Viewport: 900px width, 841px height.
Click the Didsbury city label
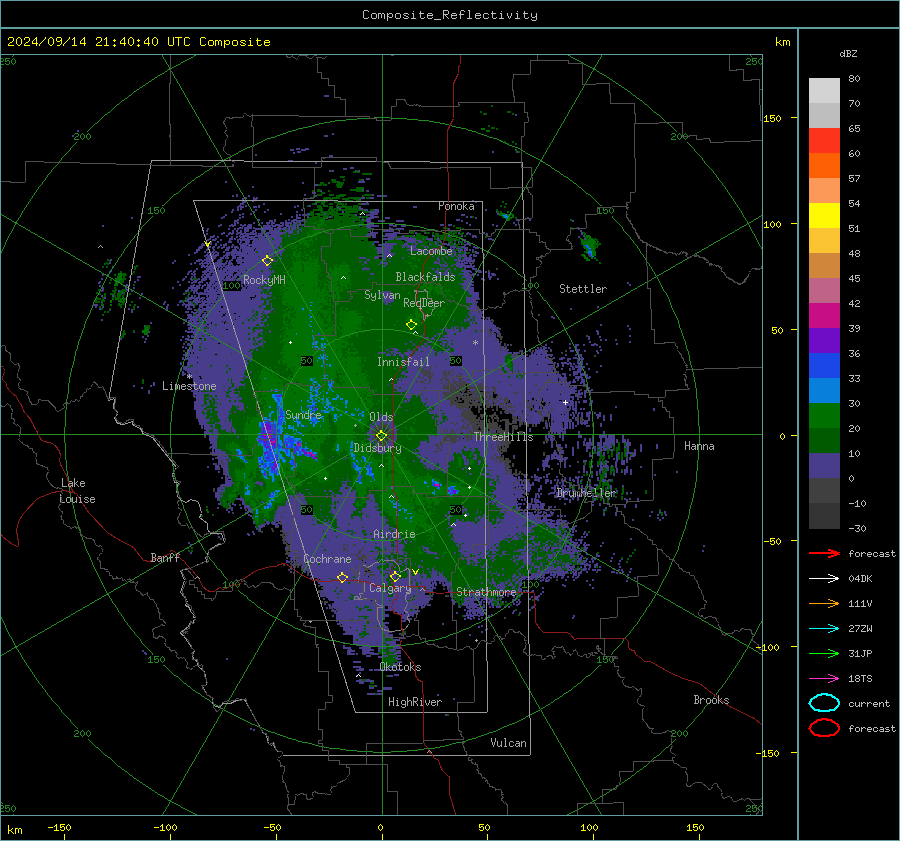[x=377, y=448]
